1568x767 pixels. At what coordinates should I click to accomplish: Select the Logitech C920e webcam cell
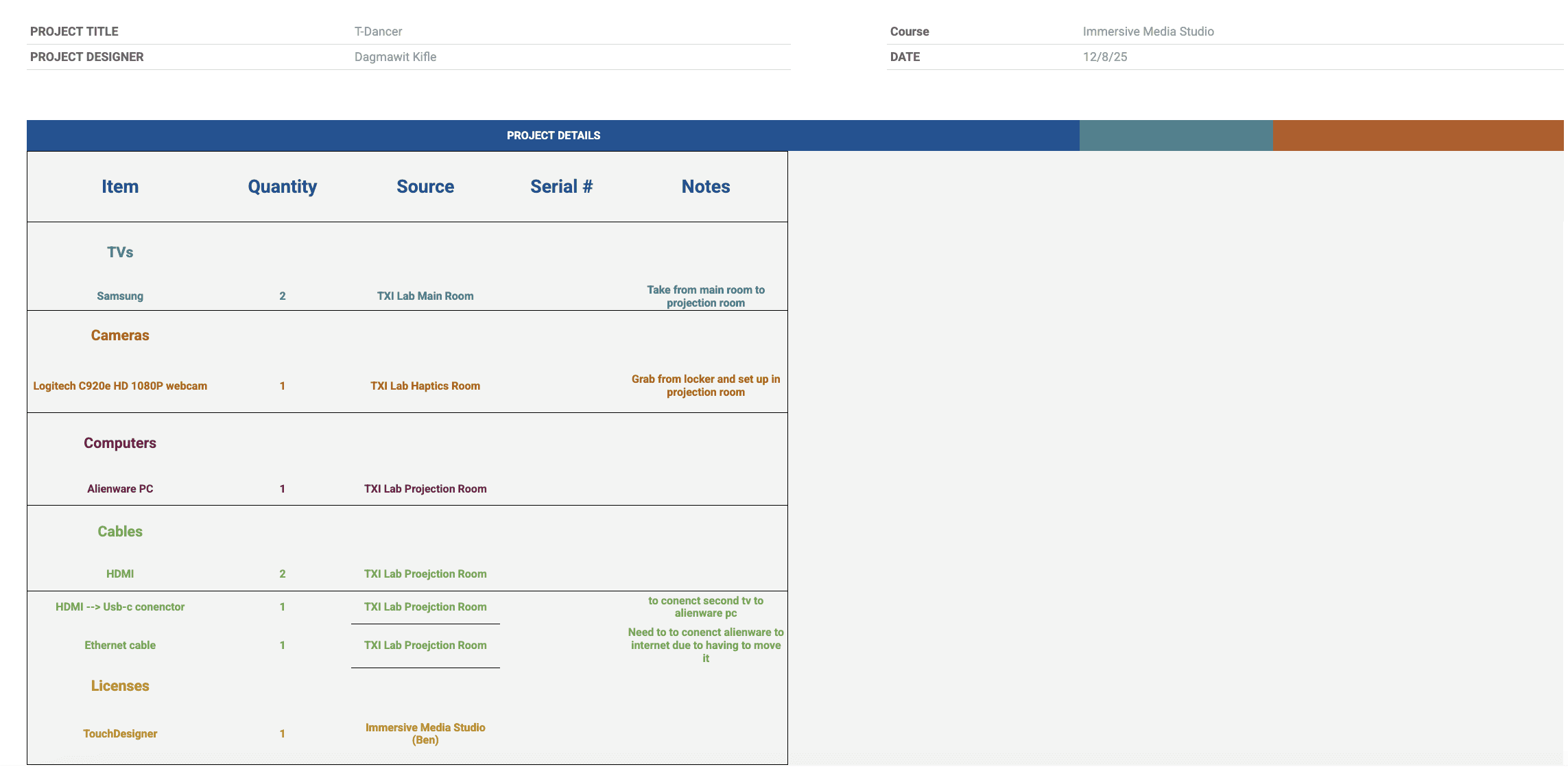pyautogui.click(x=120, y=386)
